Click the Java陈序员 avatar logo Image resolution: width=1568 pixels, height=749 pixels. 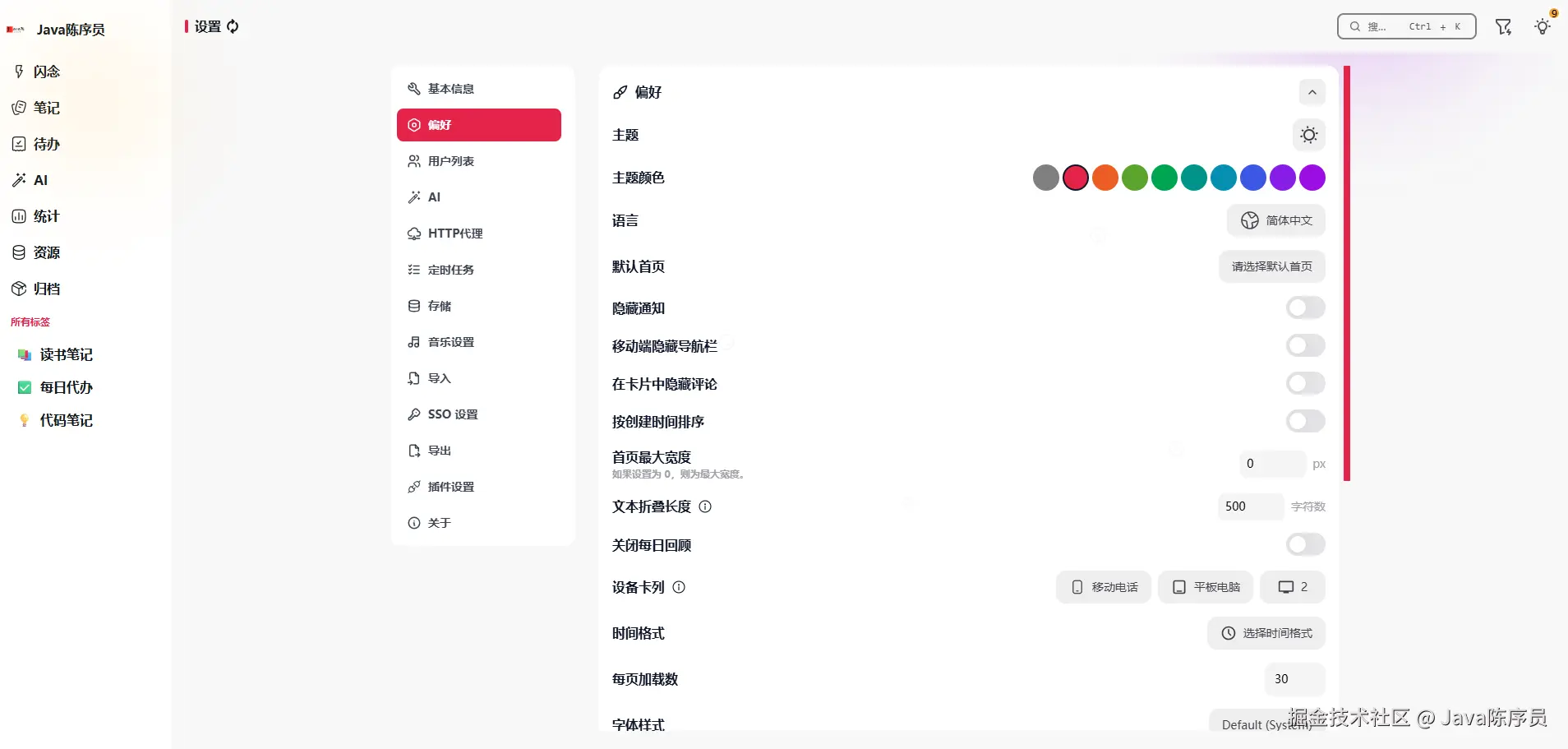[x=16, y=30]
